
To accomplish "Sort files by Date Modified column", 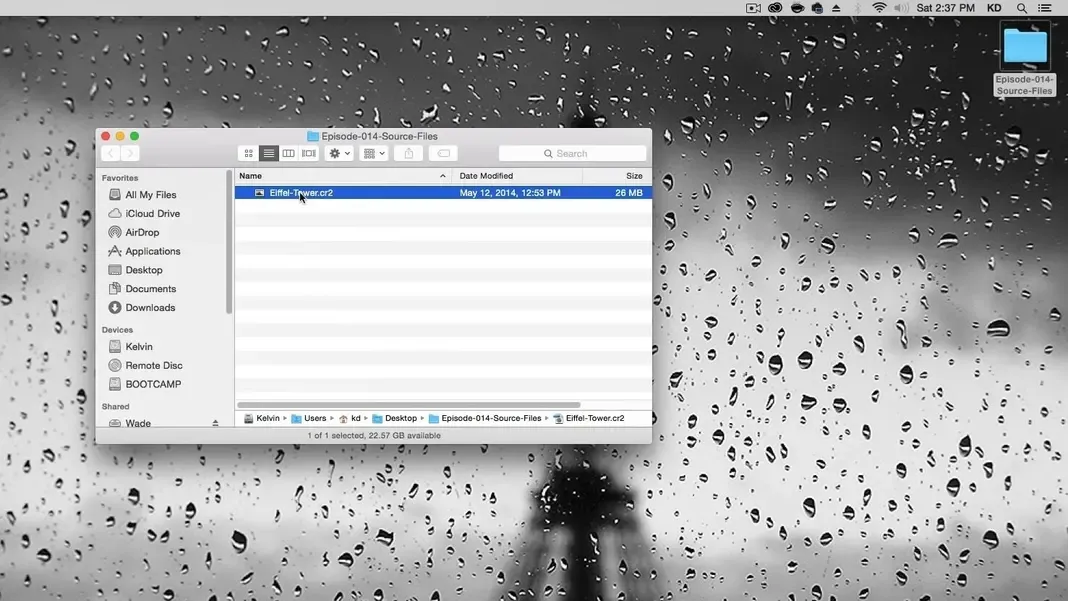I will 487,175.
